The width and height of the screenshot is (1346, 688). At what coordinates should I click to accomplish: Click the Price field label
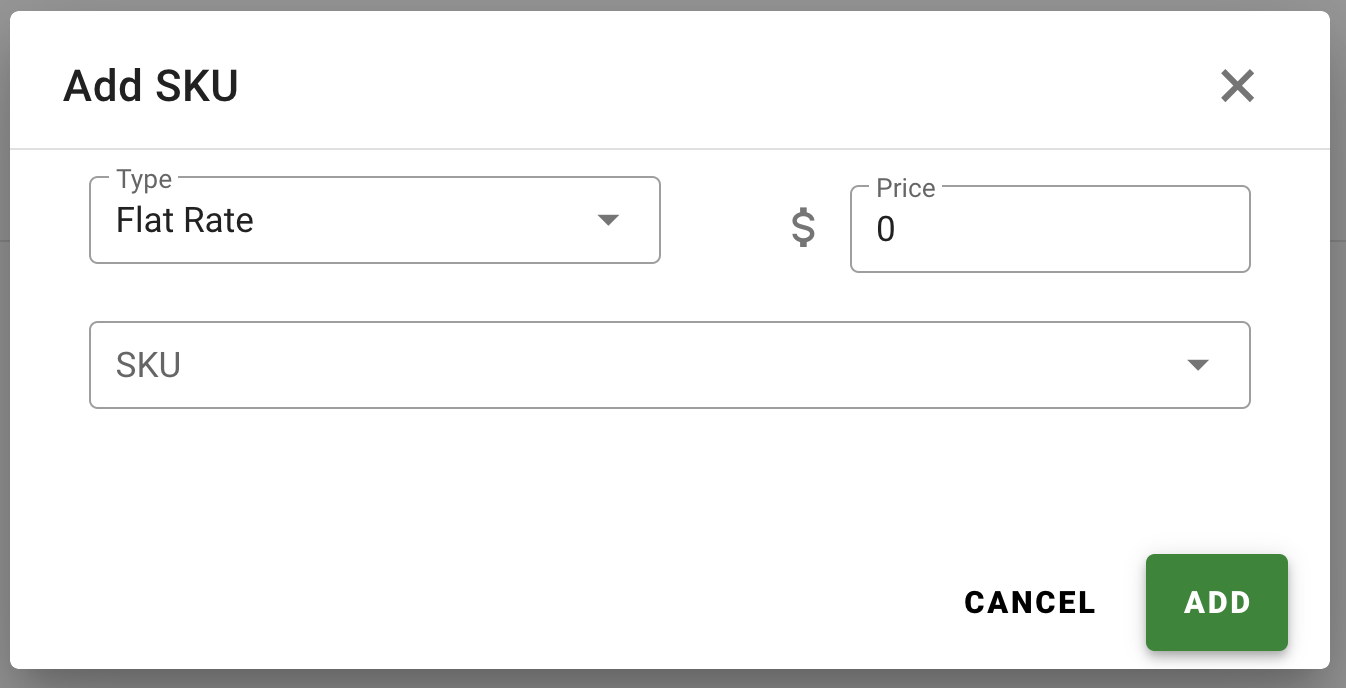pyautogui.click(x=906, y=188)
